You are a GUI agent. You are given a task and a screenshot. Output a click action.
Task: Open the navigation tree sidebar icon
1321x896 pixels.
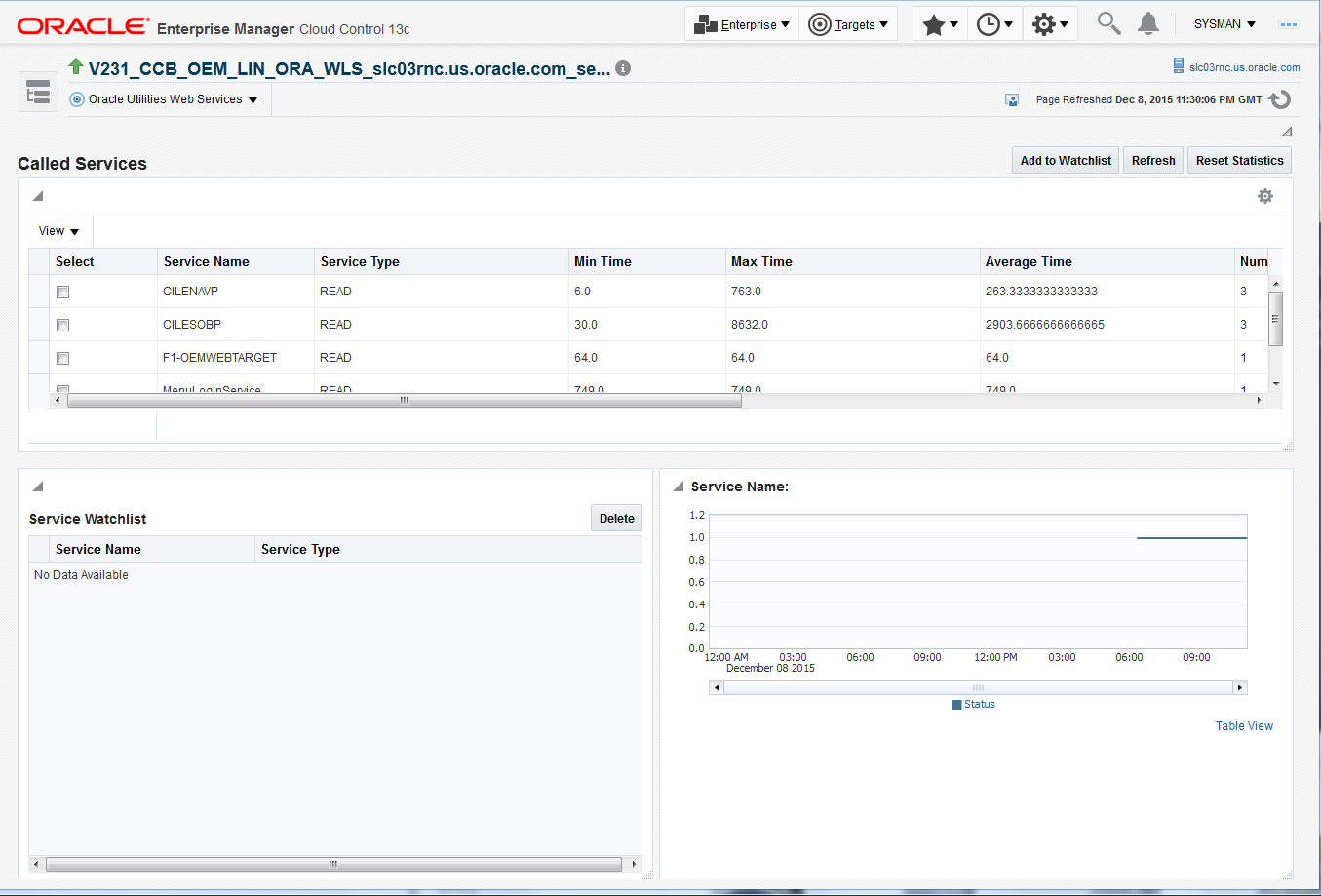tap(38, 94)
